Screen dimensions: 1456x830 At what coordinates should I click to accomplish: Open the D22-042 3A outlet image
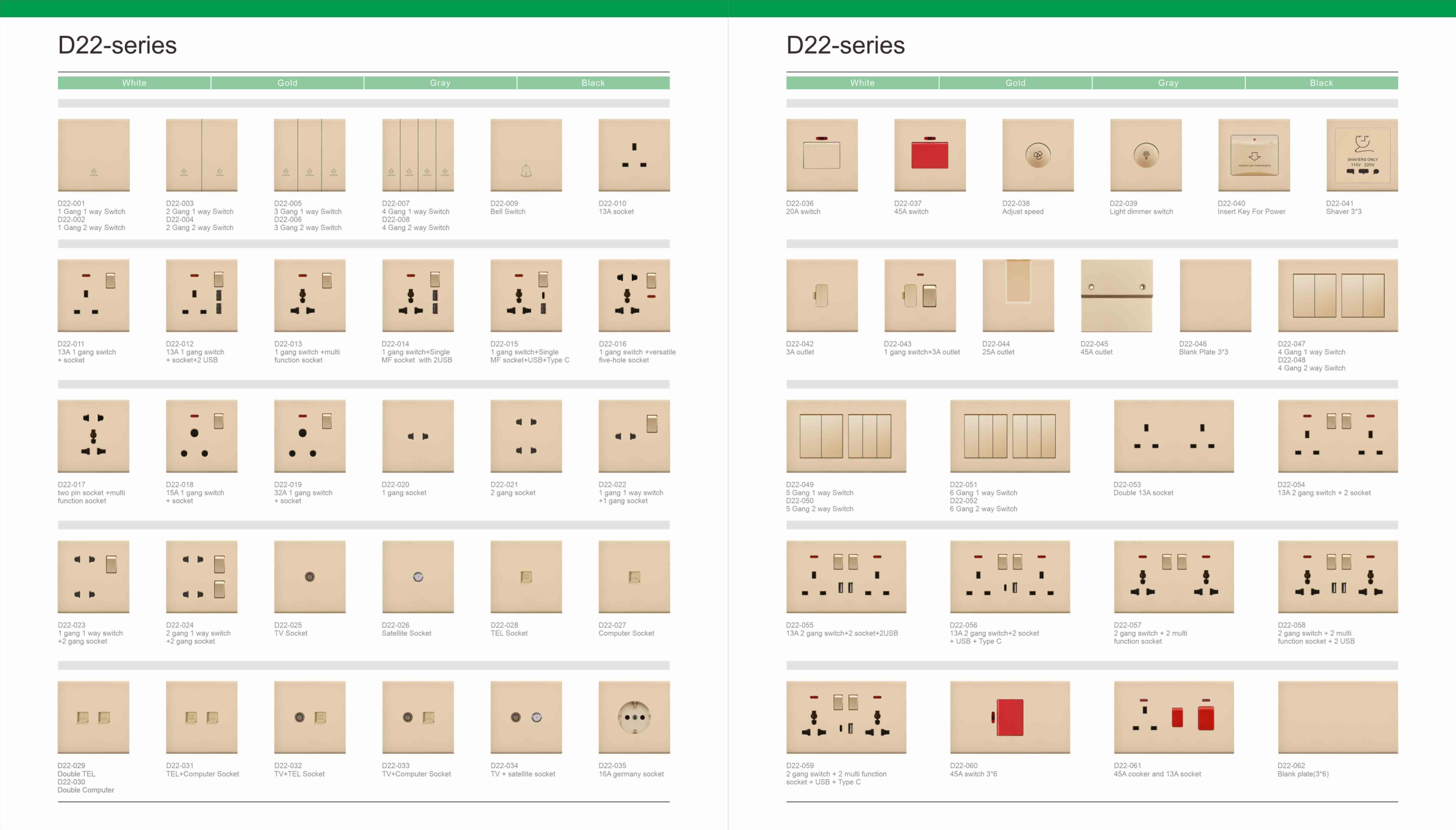pyautogui.click(x=822, y=295)
